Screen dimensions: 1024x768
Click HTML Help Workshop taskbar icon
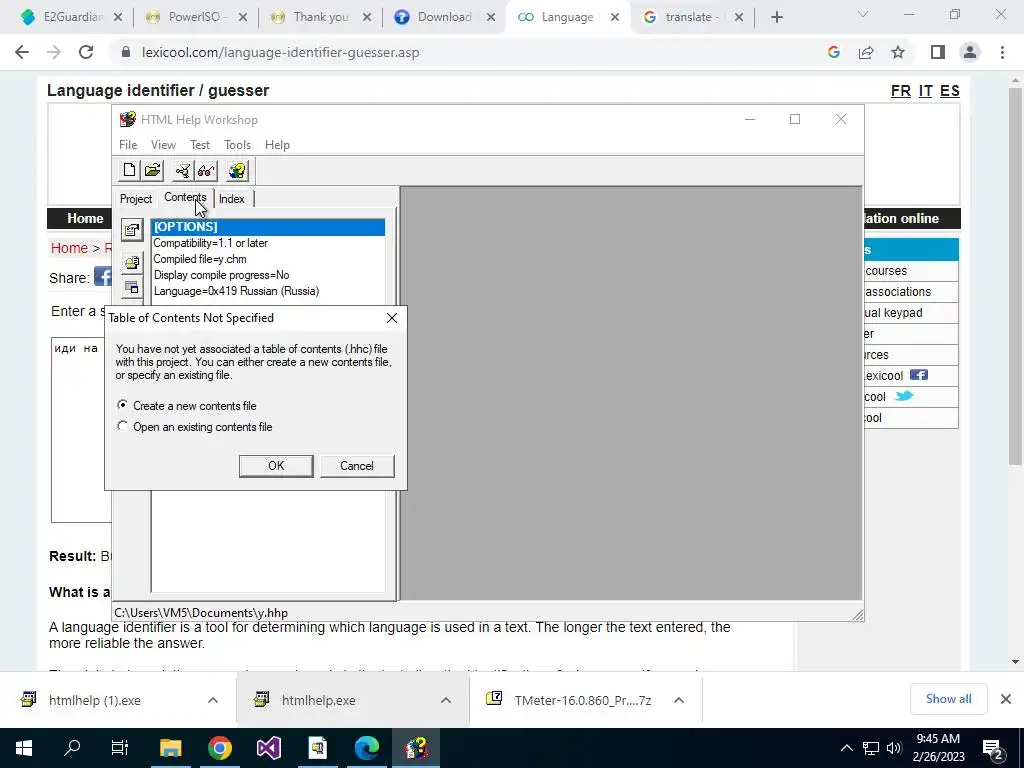tap(416, 748)
